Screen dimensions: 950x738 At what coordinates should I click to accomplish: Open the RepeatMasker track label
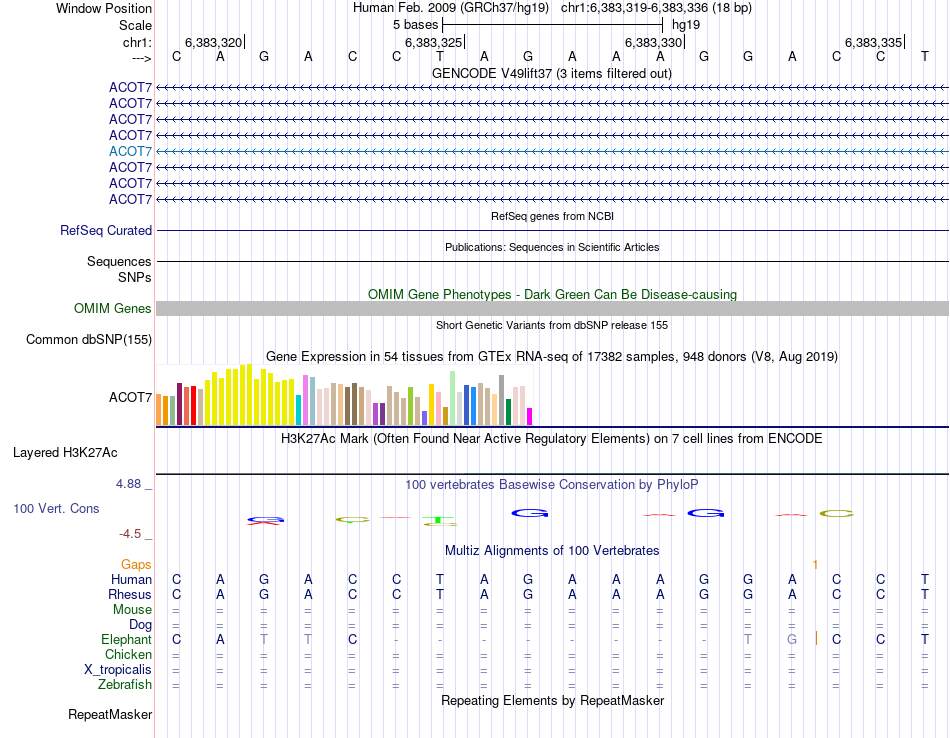[110, 715]
